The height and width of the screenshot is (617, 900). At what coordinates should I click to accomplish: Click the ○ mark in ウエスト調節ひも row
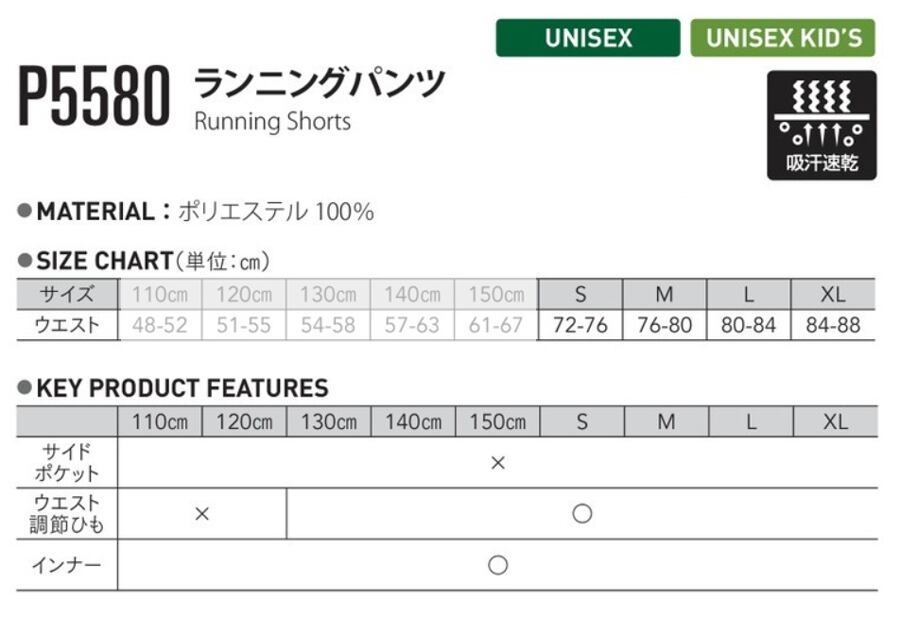click(582, 513)
